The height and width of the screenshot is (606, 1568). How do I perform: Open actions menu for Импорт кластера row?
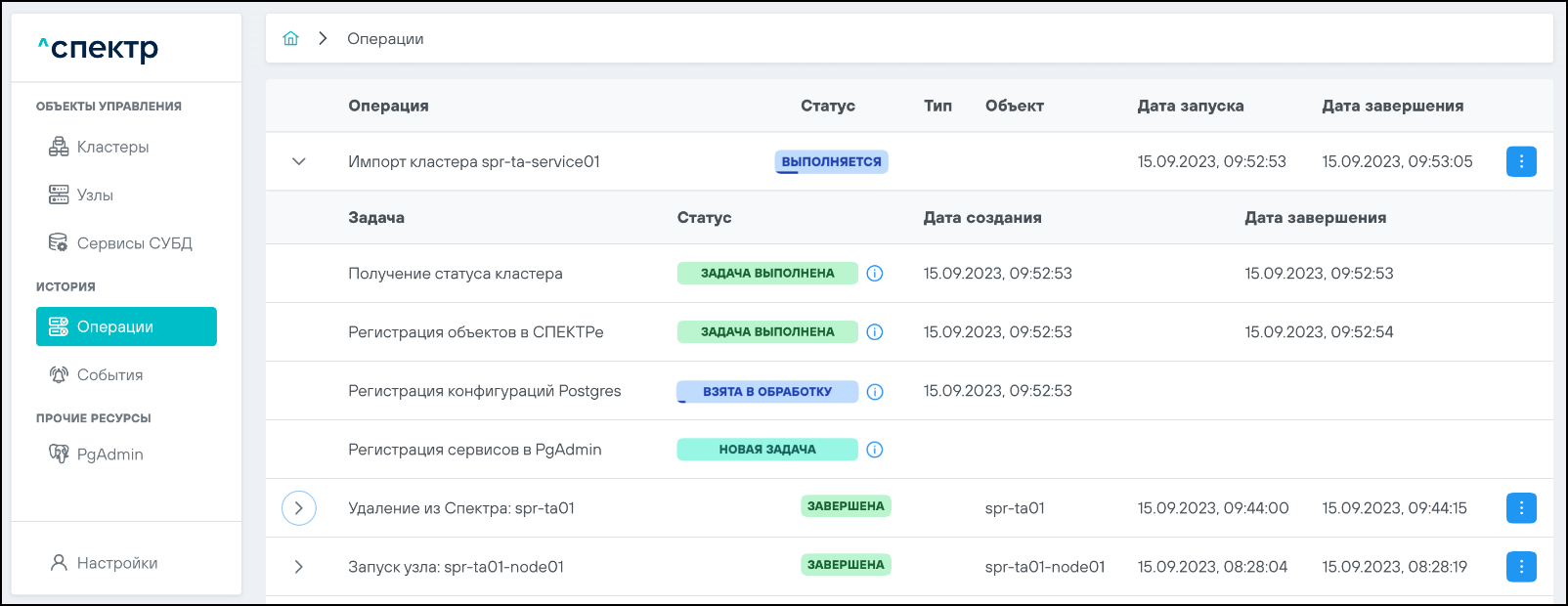[1520, 161]
